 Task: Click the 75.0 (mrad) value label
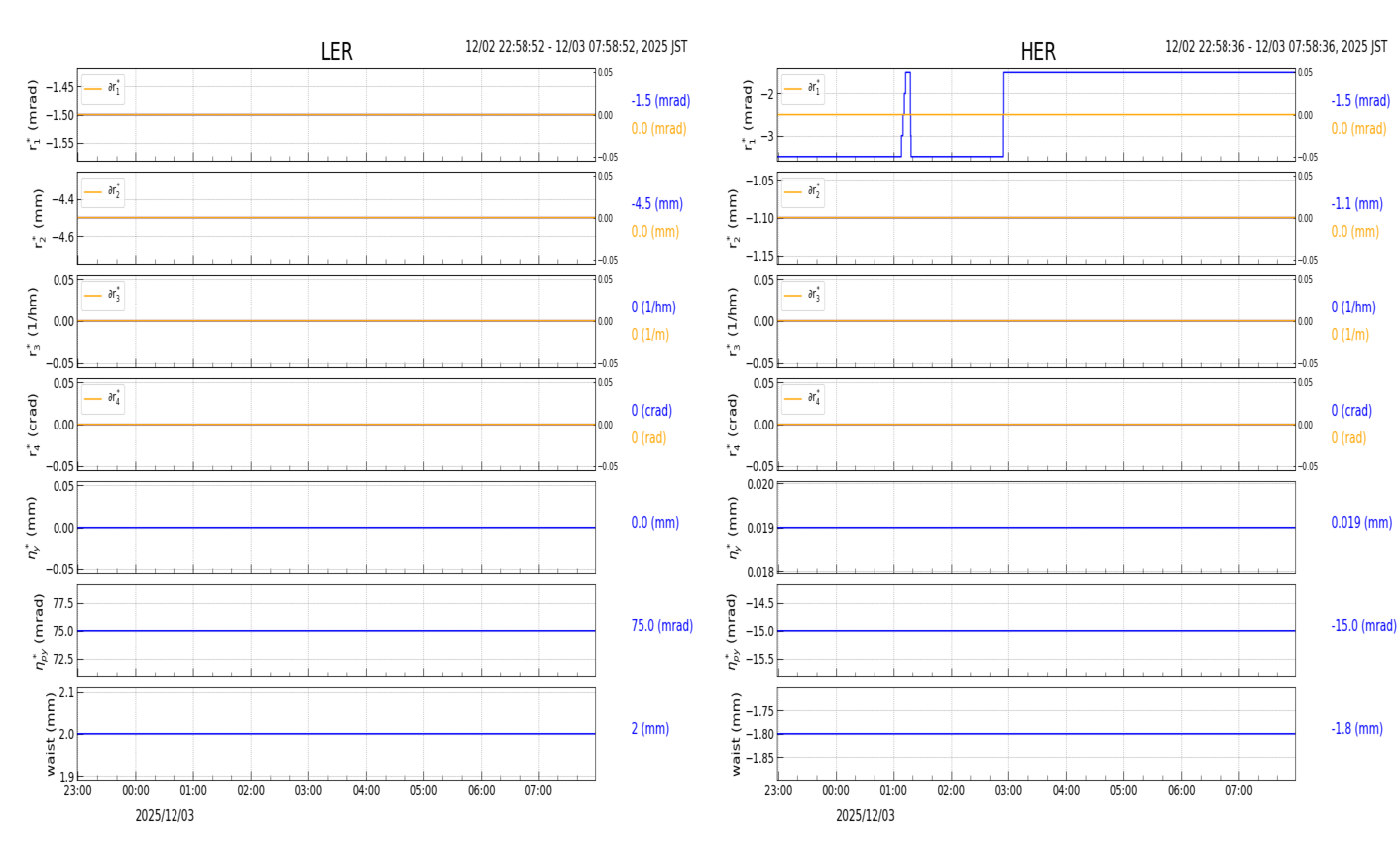click(661, 626)
